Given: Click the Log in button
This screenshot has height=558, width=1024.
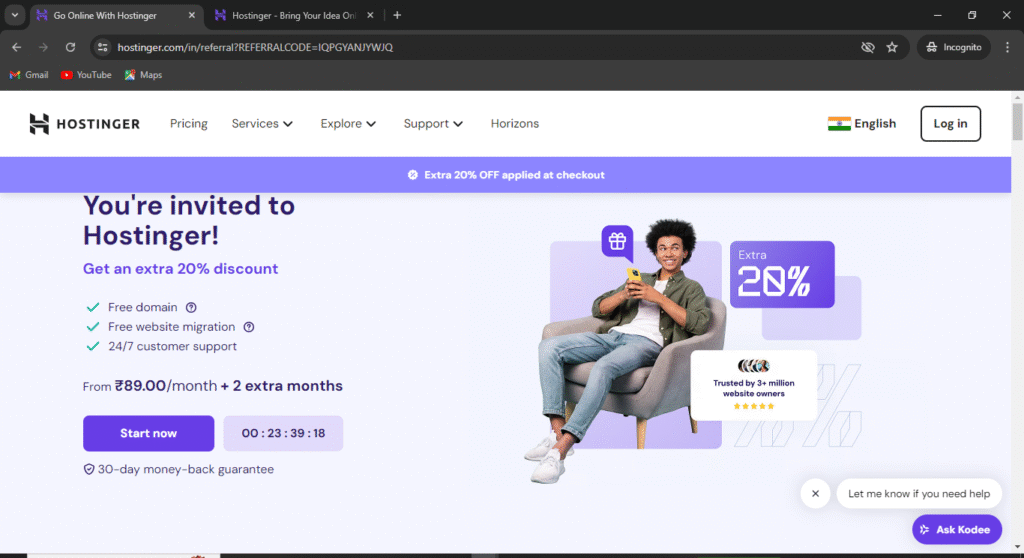Looking at the screenshot, I should click(950, 123).
